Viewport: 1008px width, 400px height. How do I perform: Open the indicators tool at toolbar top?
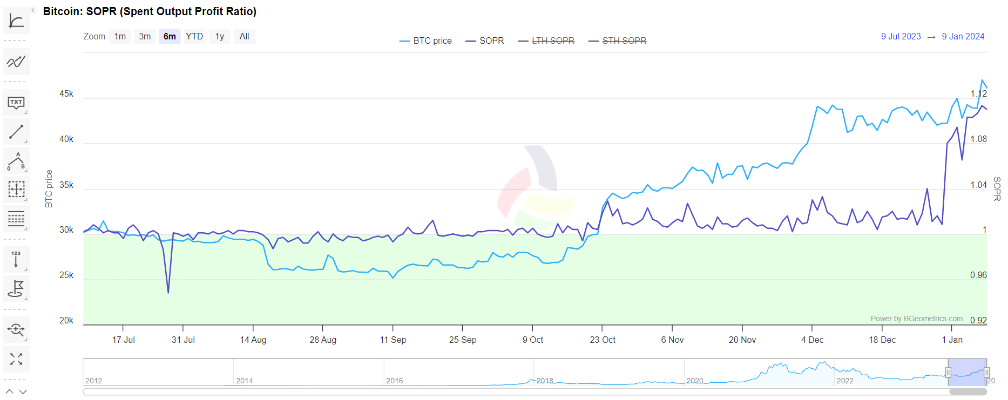16,21
